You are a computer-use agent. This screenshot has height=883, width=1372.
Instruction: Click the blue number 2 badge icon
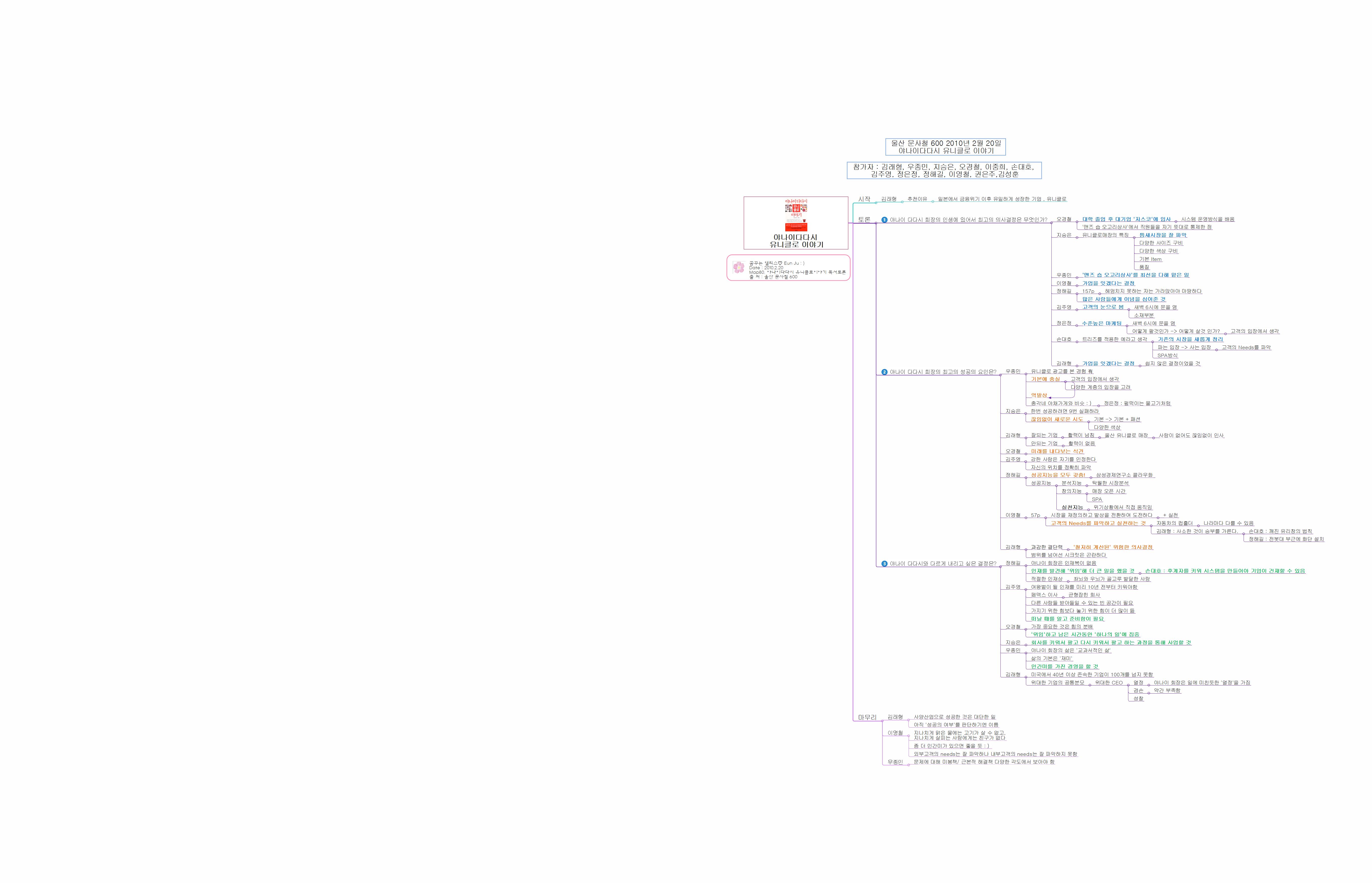pos(884,372)
